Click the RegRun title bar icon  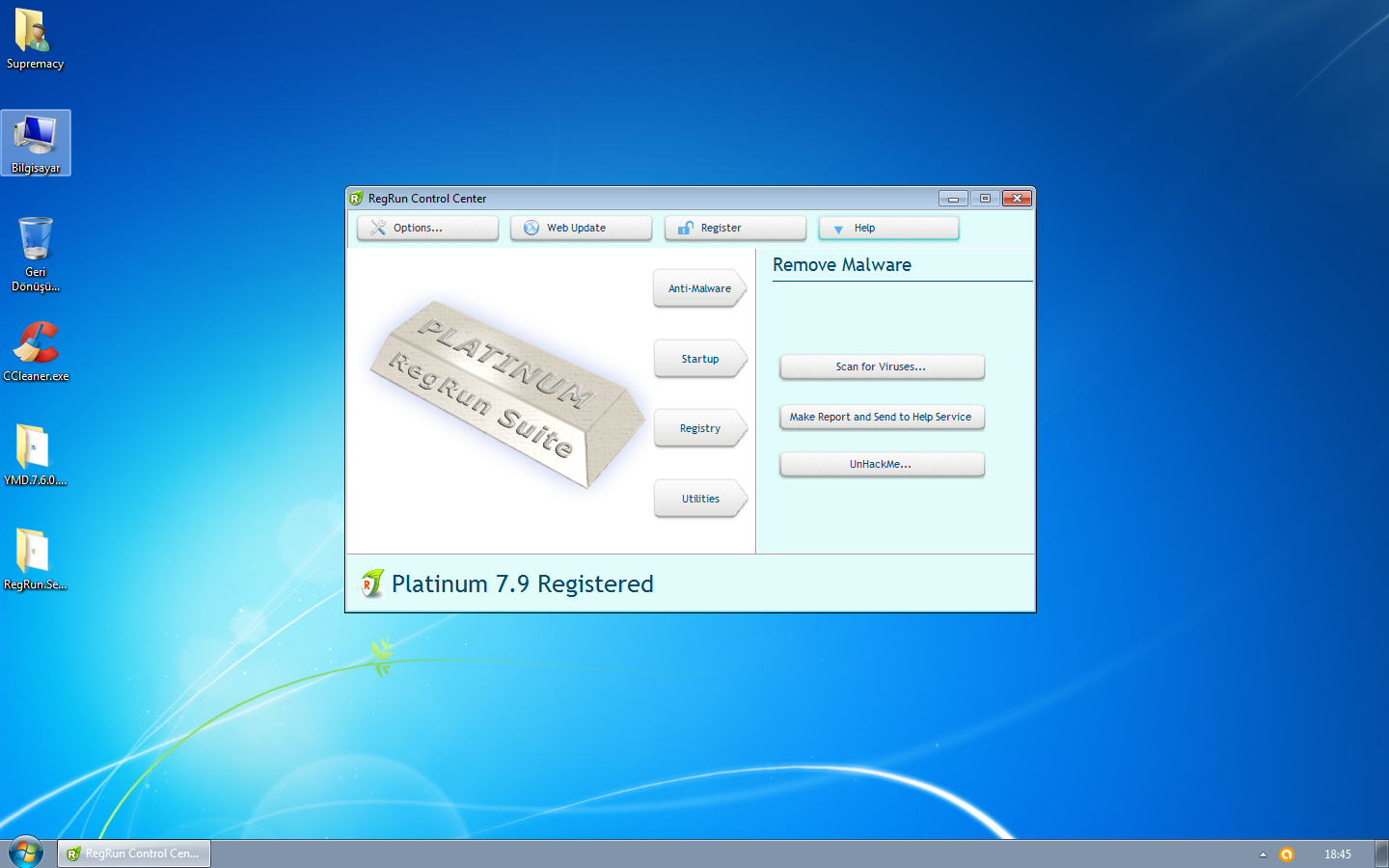pyautogui.click(x=356, y=199)
